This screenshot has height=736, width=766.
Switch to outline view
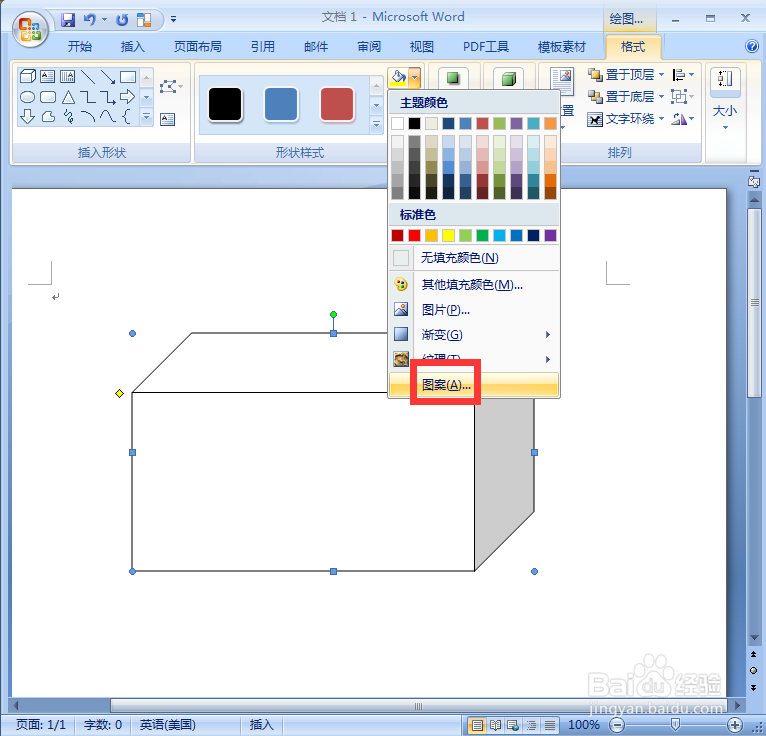coord(532,725)
